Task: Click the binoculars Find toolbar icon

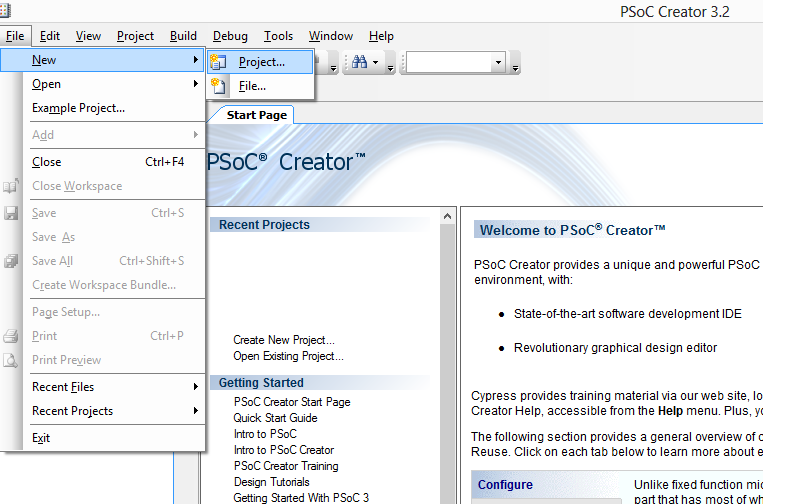Action: pos(358,62)
